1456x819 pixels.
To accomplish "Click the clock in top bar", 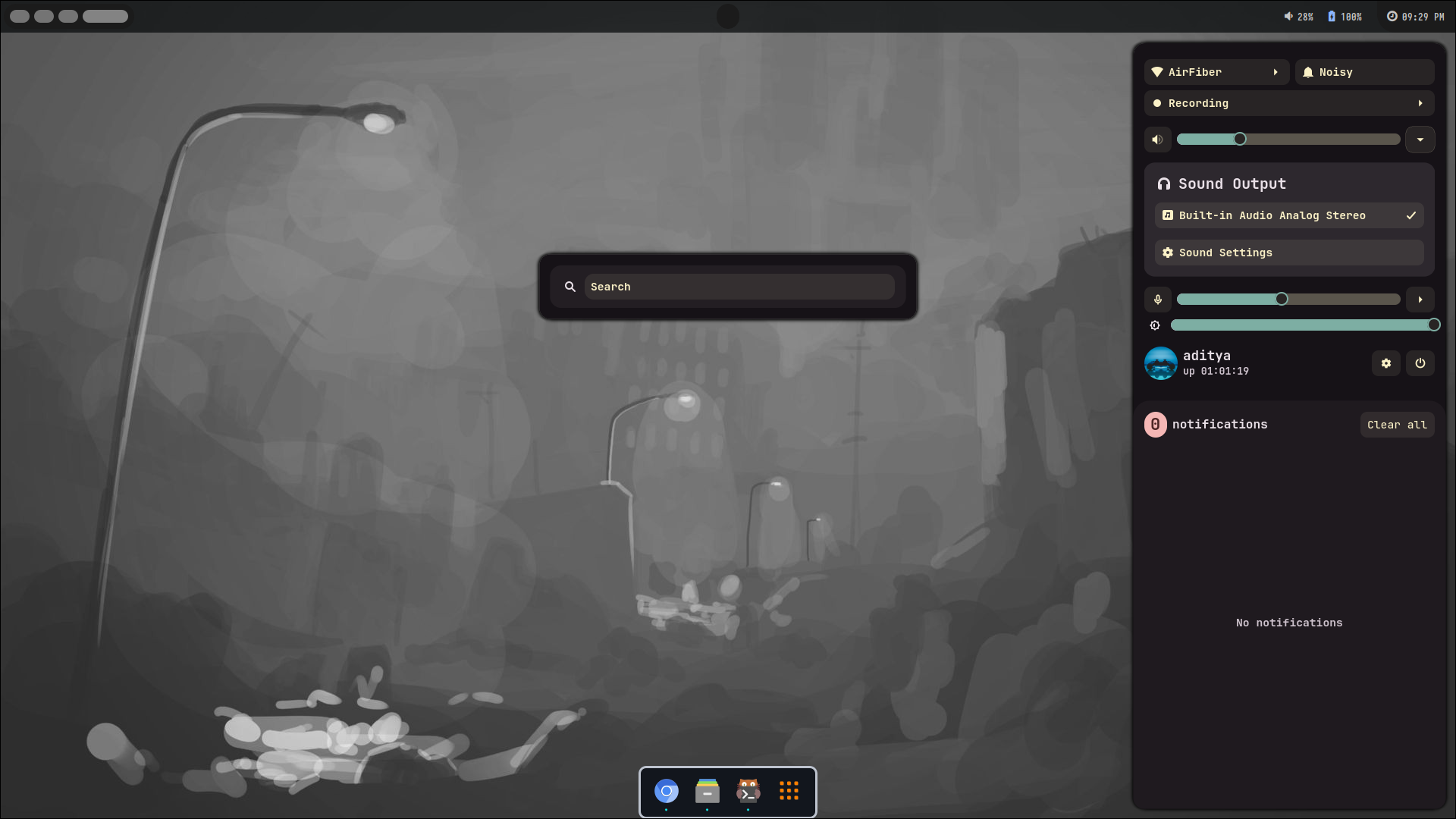I will point(1415,17).
